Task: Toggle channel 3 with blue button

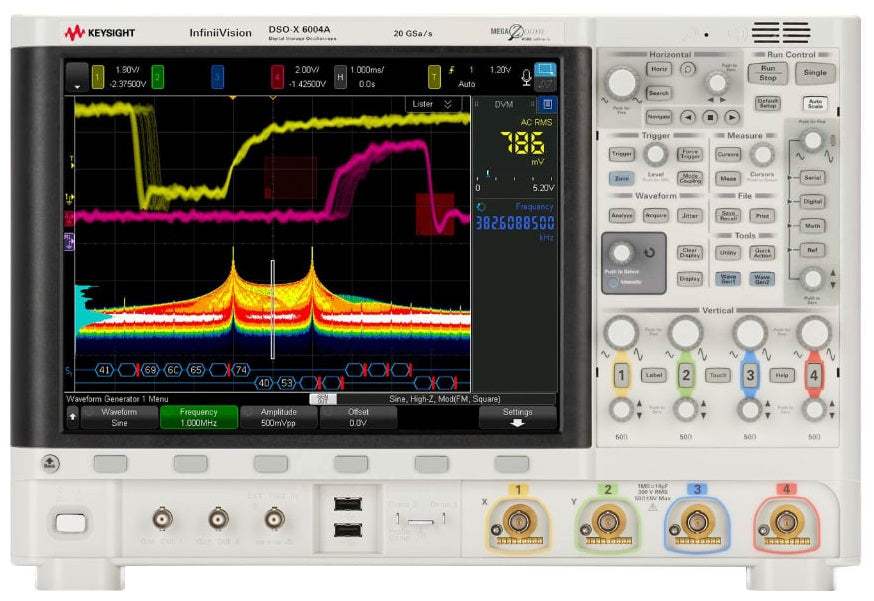Action: [x=750, y=376]
